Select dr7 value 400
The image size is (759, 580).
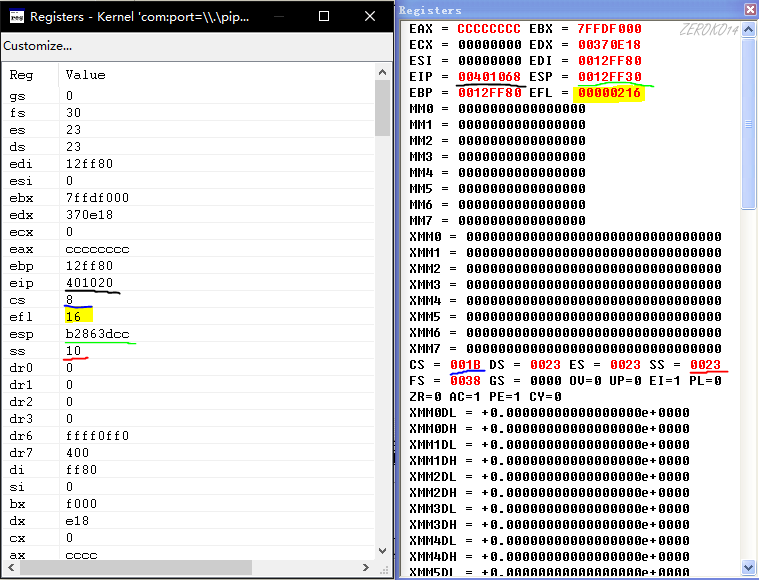[x=77, y=453]
